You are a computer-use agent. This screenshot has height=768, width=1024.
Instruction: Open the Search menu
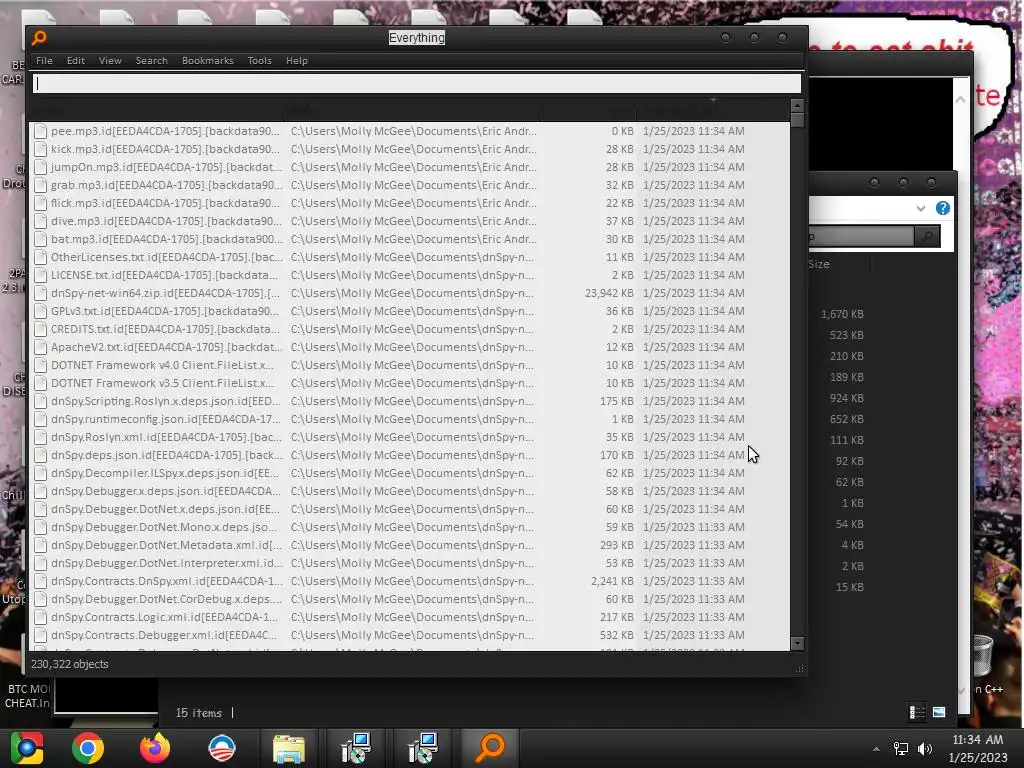(x=152, y=61)
